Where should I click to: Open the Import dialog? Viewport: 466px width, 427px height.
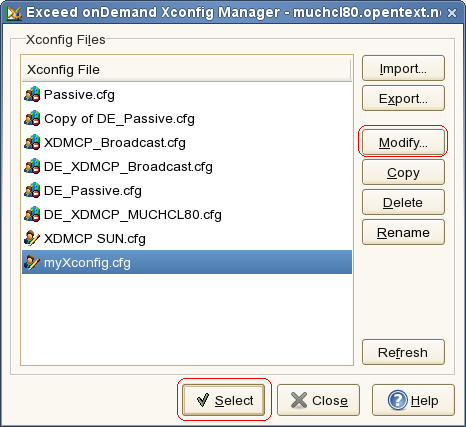pos(403,68)
